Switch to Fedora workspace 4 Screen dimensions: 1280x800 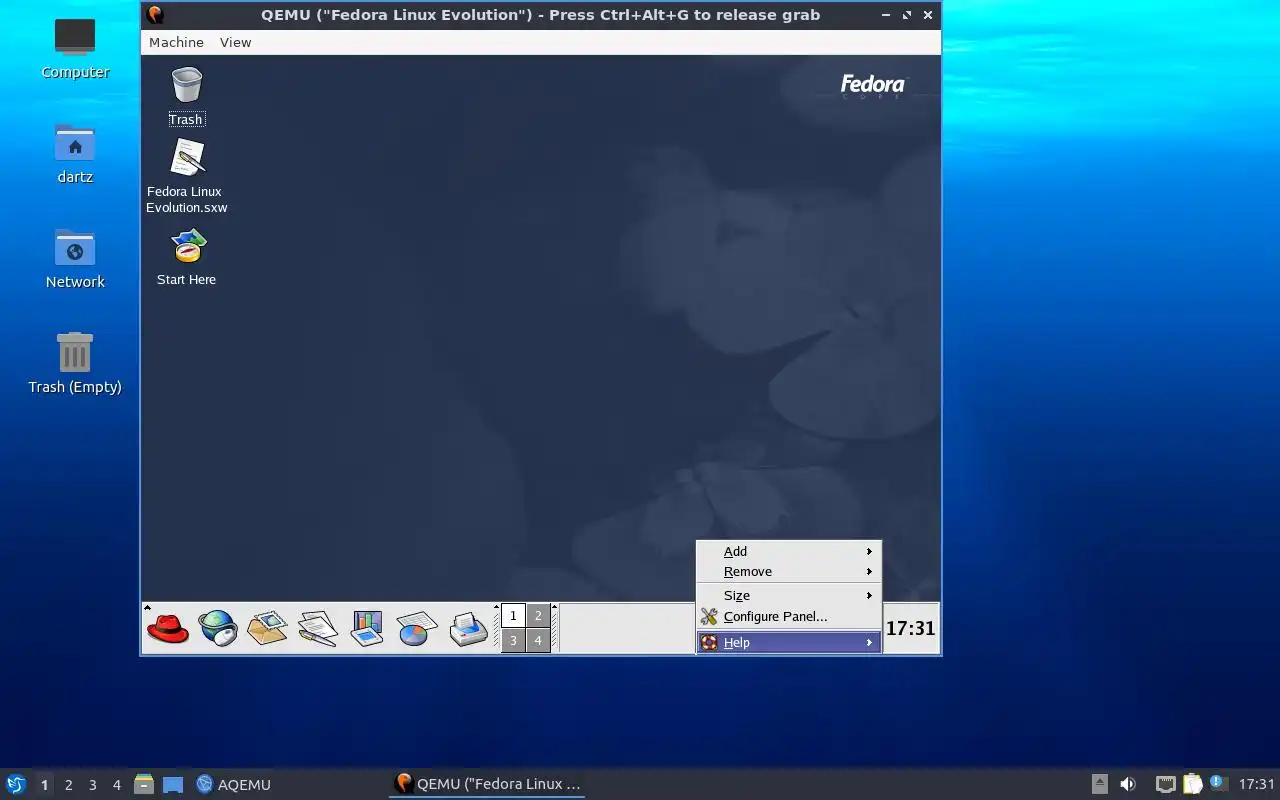538,640
